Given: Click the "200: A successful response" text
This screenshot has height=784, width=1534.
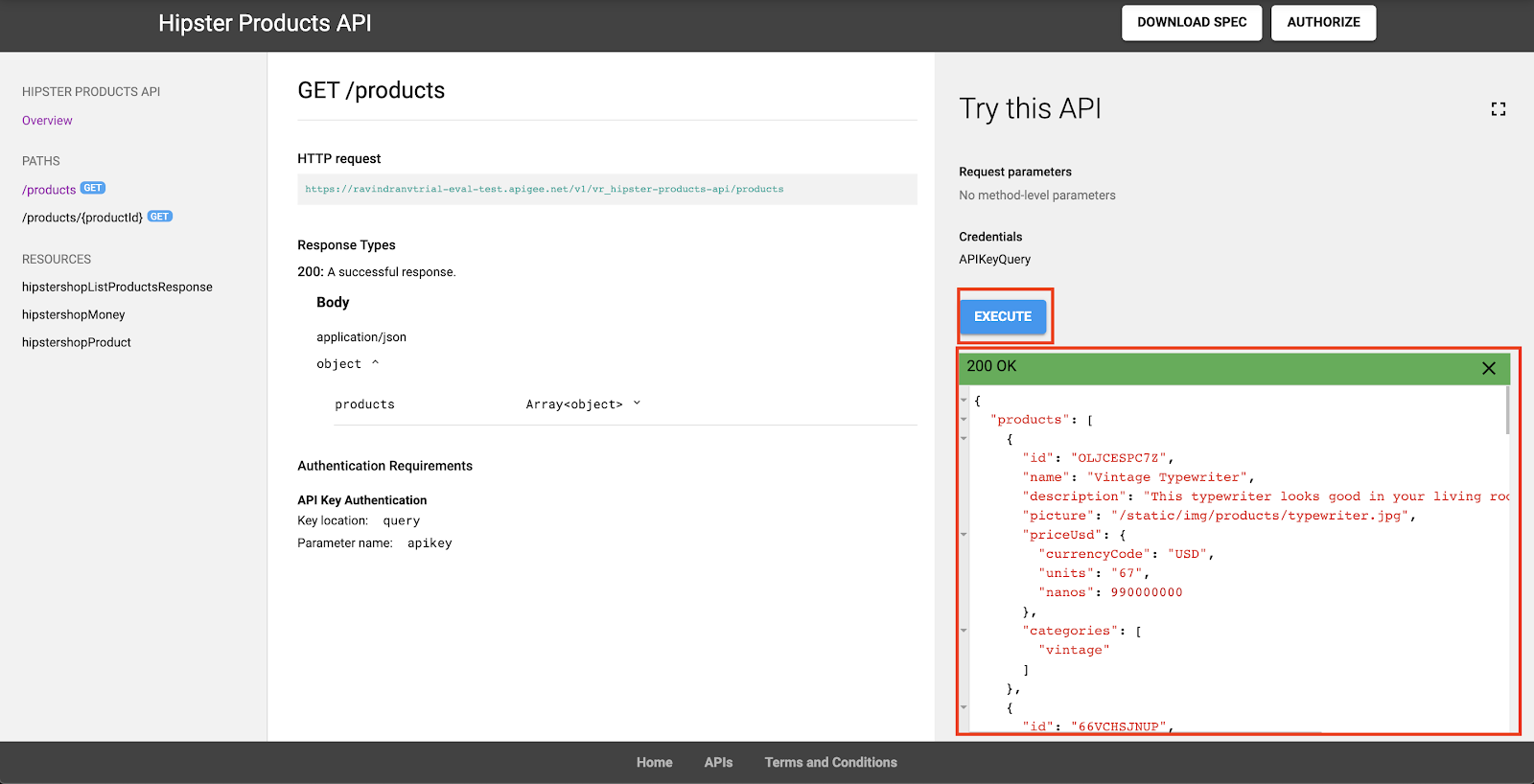Looking at the screenshot, I should [x=377, y=272].
